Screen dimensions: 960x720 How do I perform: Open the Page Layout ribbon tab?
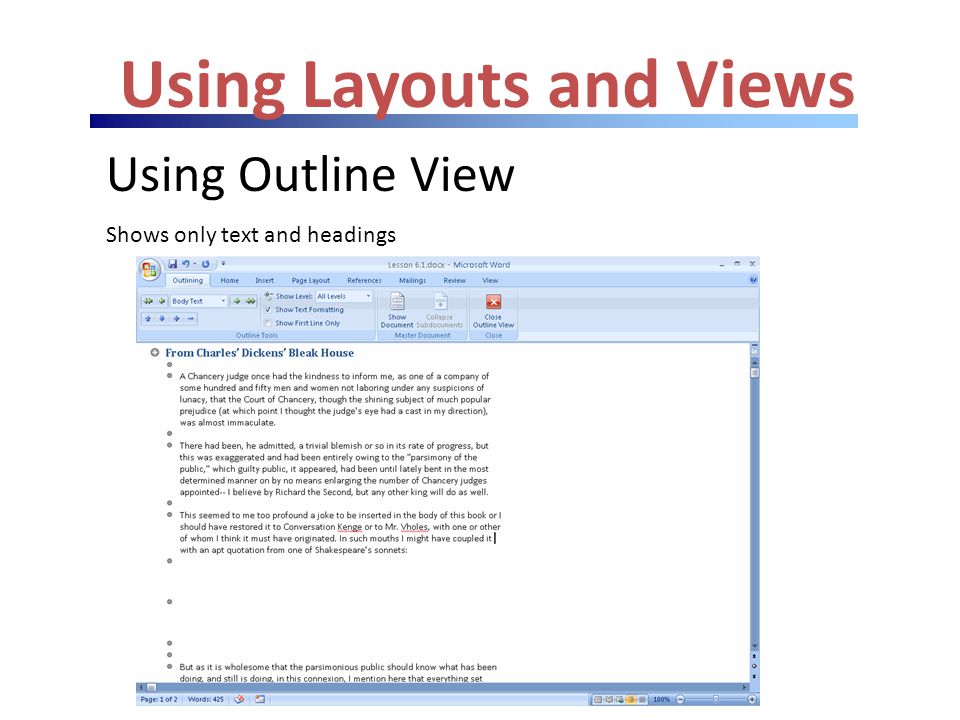tap(310, 280)
